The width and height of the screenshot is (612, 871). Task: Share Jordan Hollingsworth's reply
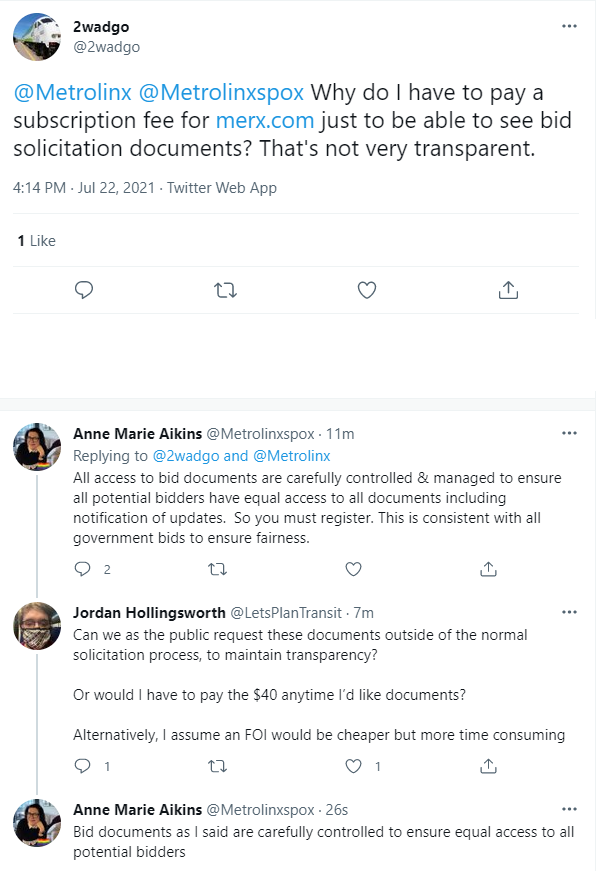coord(489,767)
